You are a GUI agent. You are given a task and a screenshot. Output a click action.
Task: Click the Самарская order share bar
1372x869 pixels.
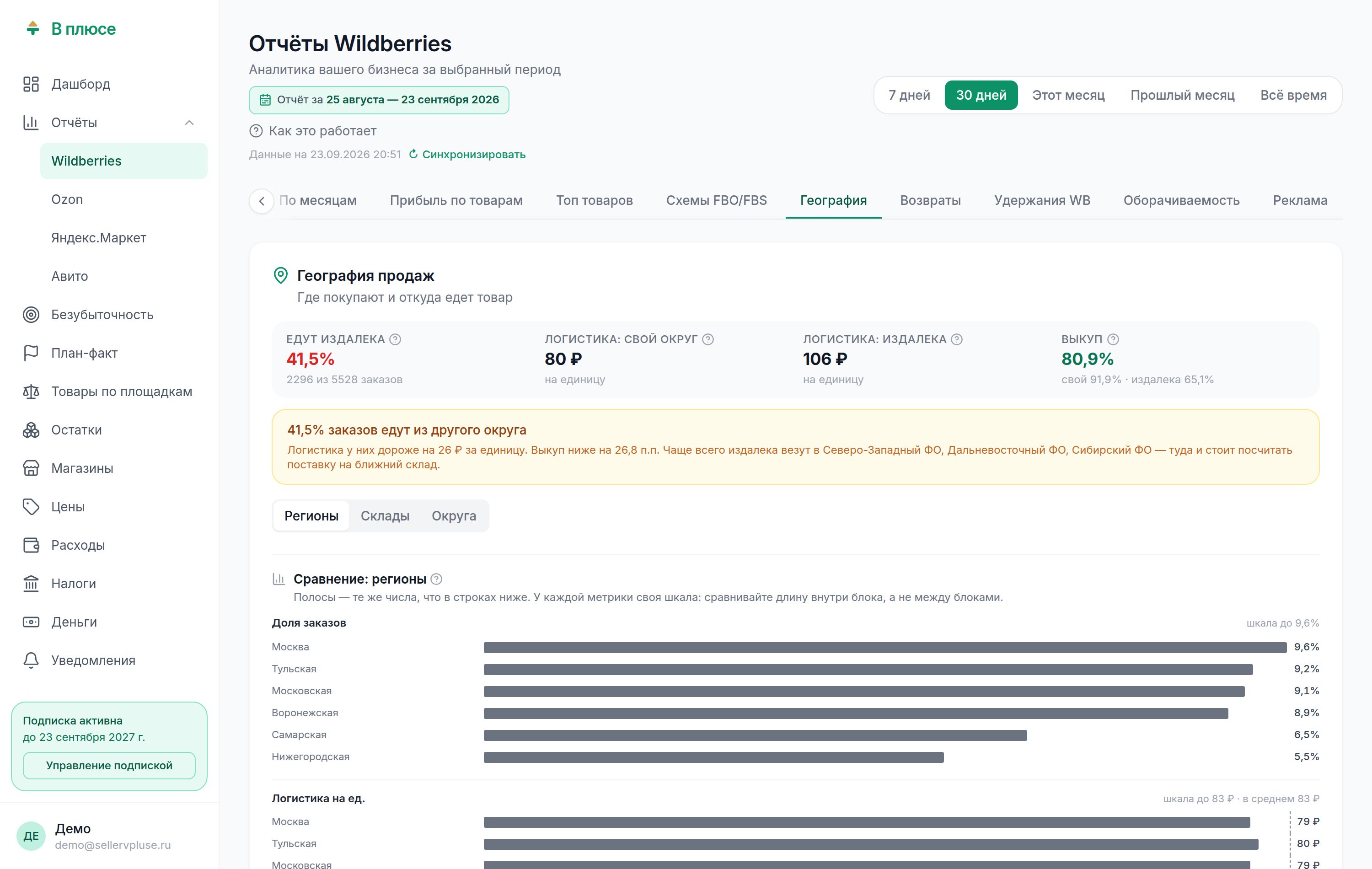coord(756,735)
